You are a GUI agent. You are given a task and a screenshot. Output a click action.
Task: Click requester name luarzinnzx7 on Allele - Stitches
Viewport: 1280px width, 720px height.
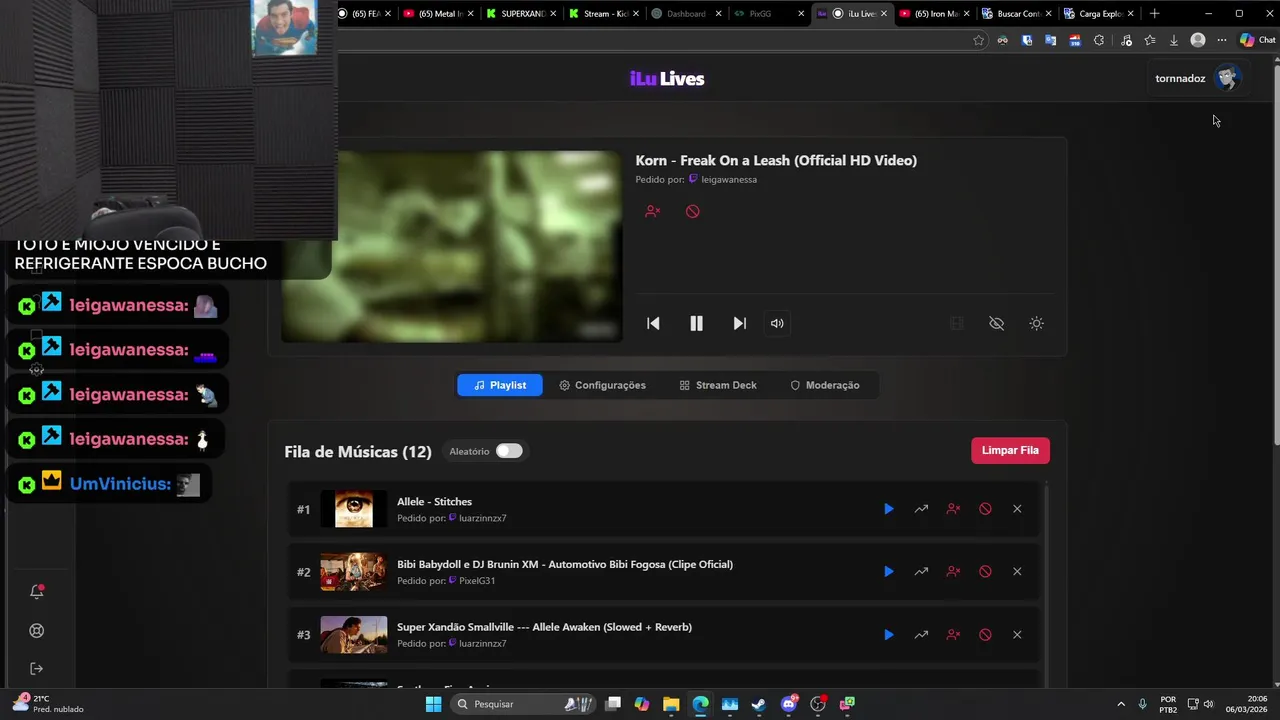point(483,518)
